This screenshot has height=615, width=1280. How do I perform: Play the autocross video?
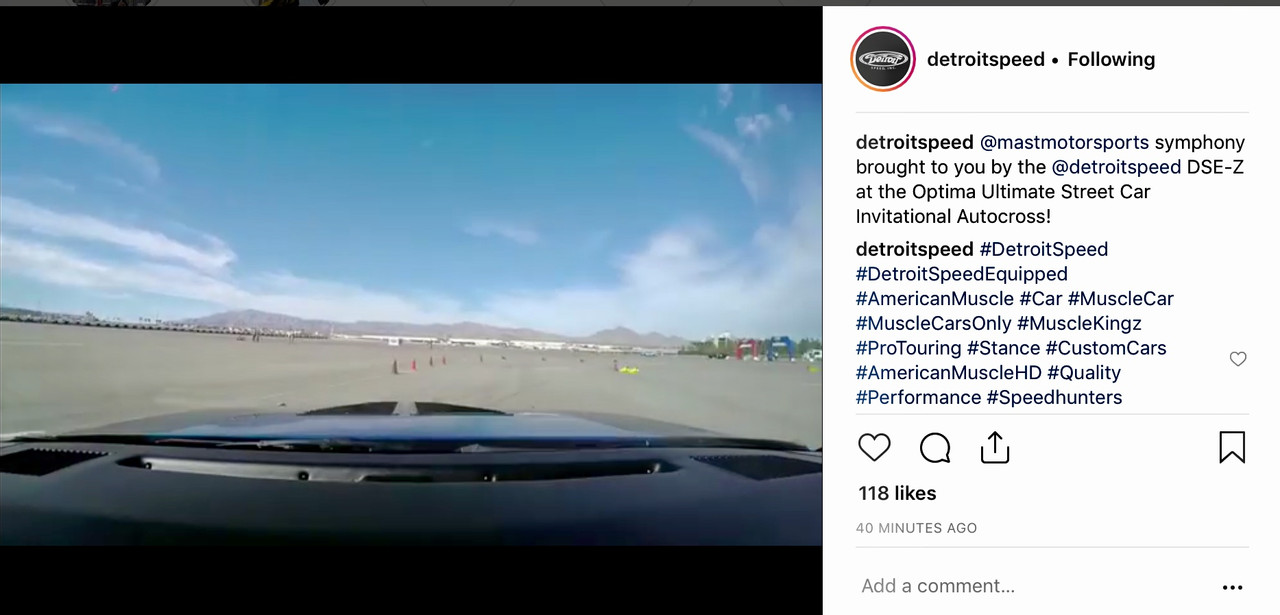(411, 314)
